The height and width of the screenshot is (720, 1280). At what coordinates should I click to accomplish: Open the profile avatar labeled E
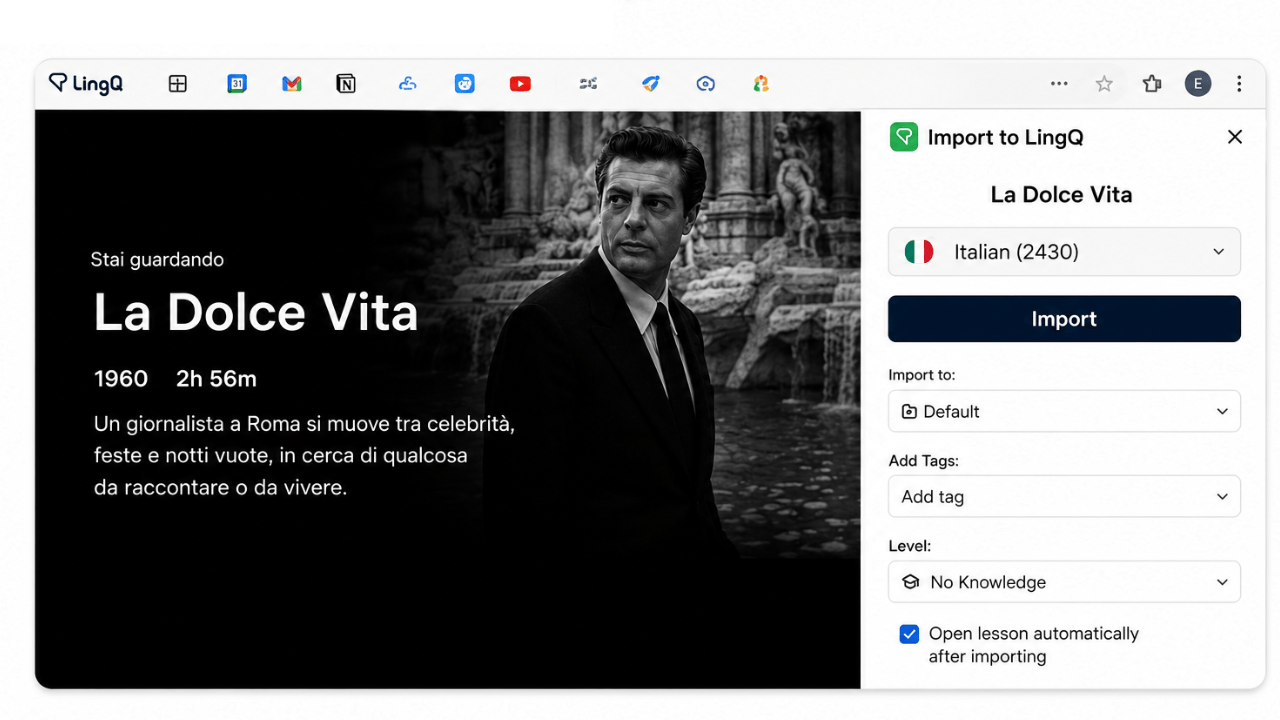pyautogui.click(x=1198, y=84)
